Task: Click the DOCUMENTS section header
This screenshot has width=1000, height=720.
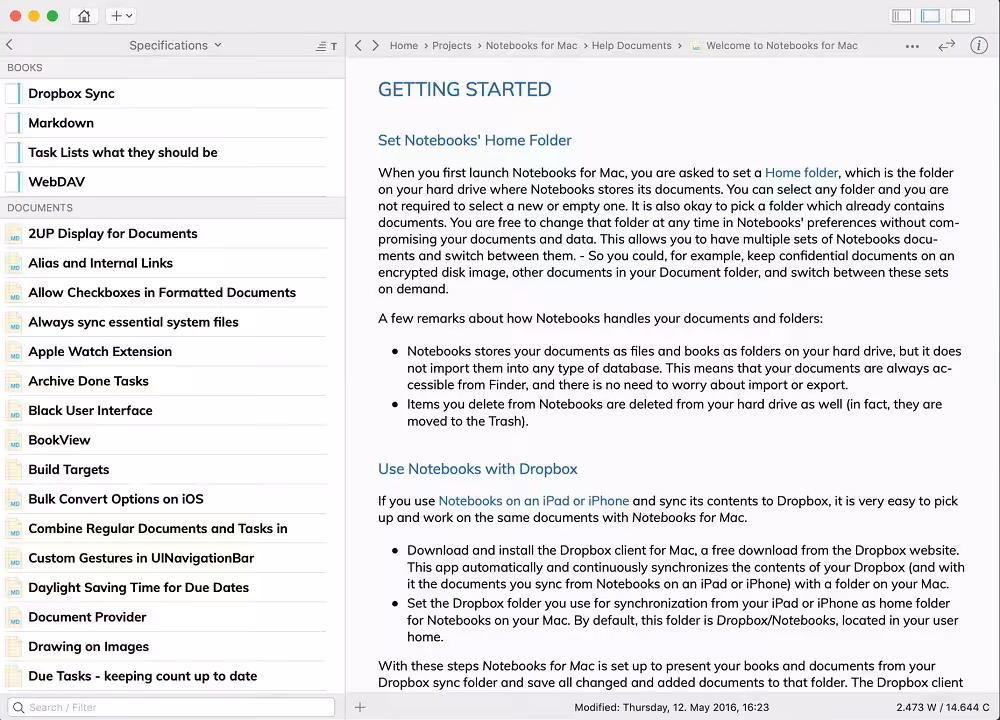Action: [40, 208]
